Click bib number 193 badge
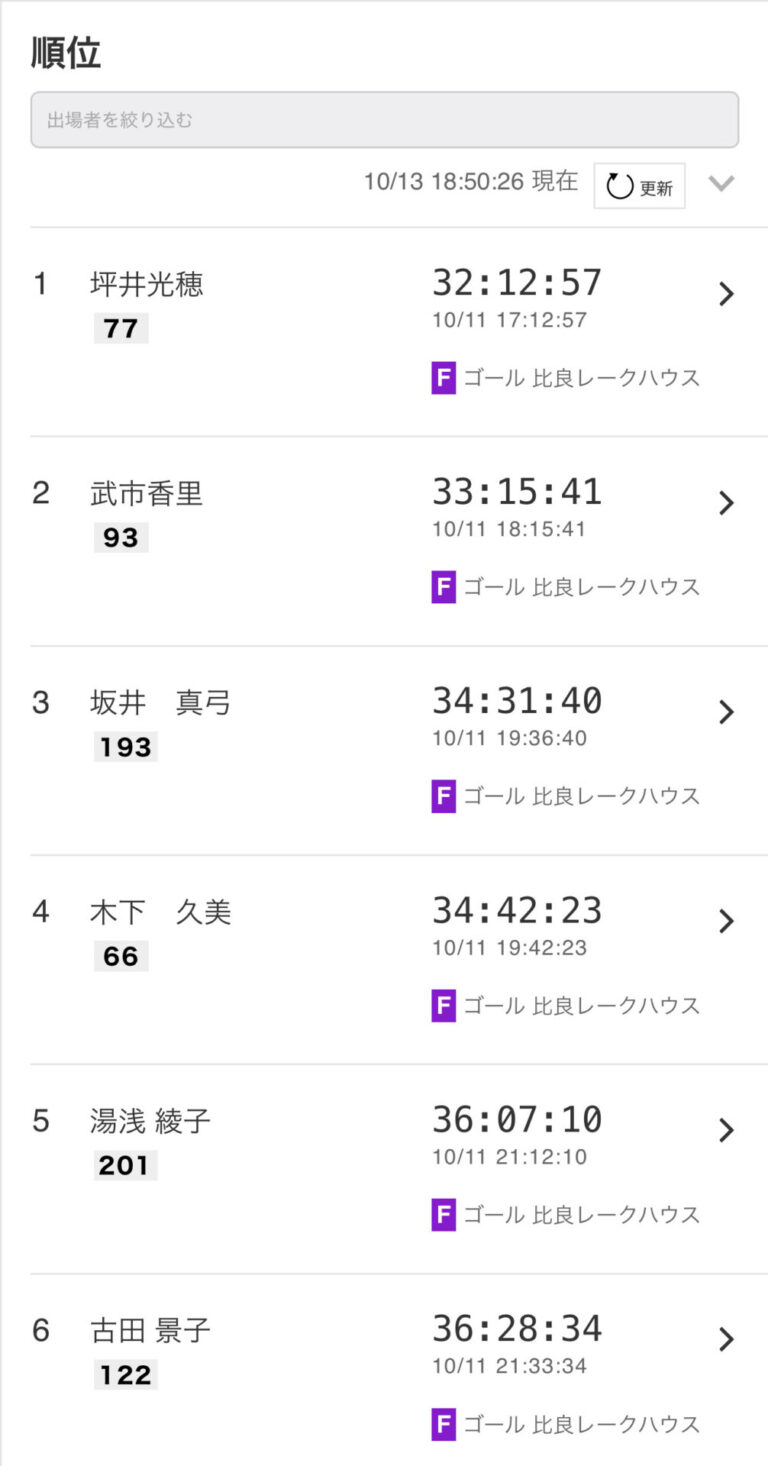 coord(125,747)
